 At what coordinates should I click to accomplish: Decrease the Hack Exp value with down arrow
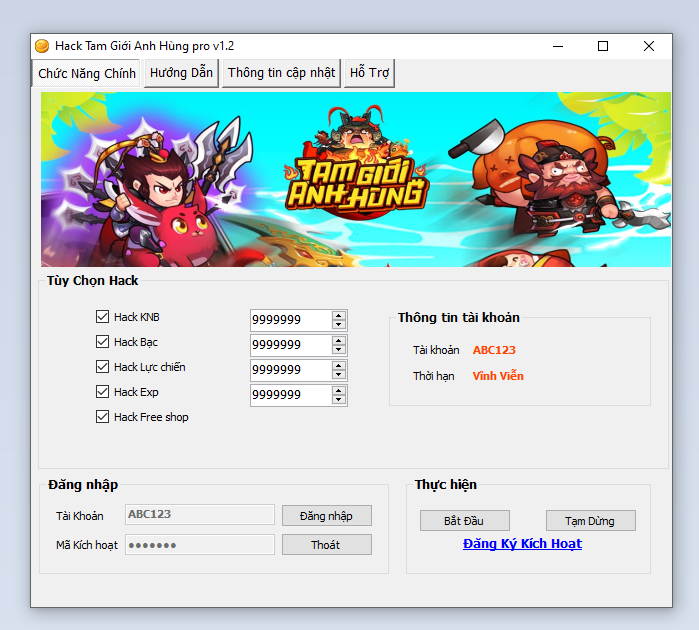point(339,400)
